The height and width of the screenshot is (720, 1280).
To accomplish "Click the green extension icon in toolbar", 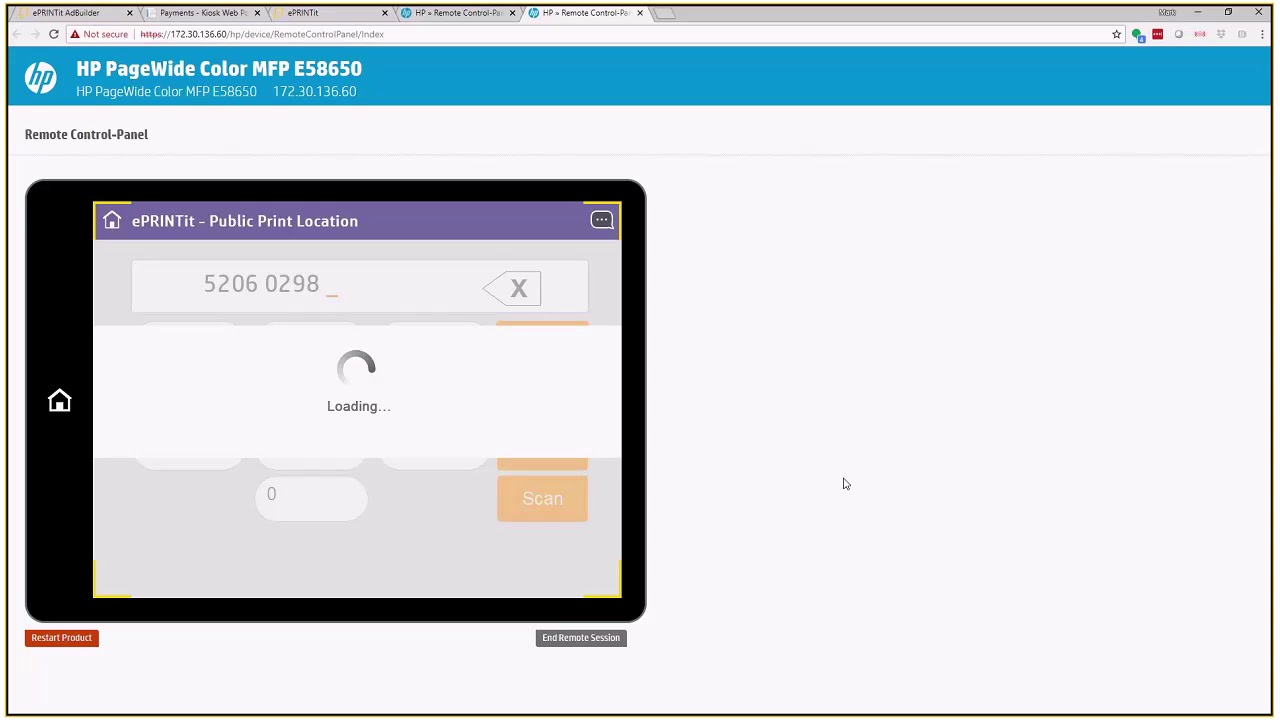I will [1138, 34].
